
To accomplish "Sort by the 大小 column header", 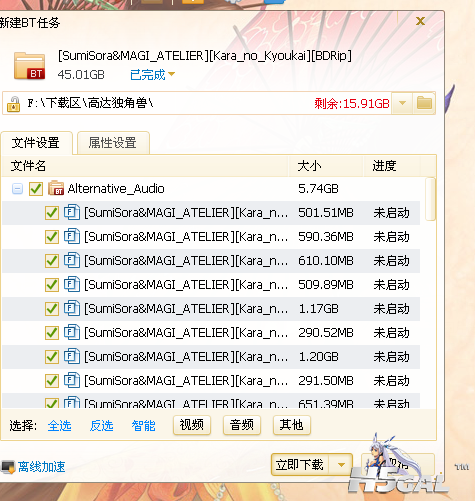I will click(325, 166).
